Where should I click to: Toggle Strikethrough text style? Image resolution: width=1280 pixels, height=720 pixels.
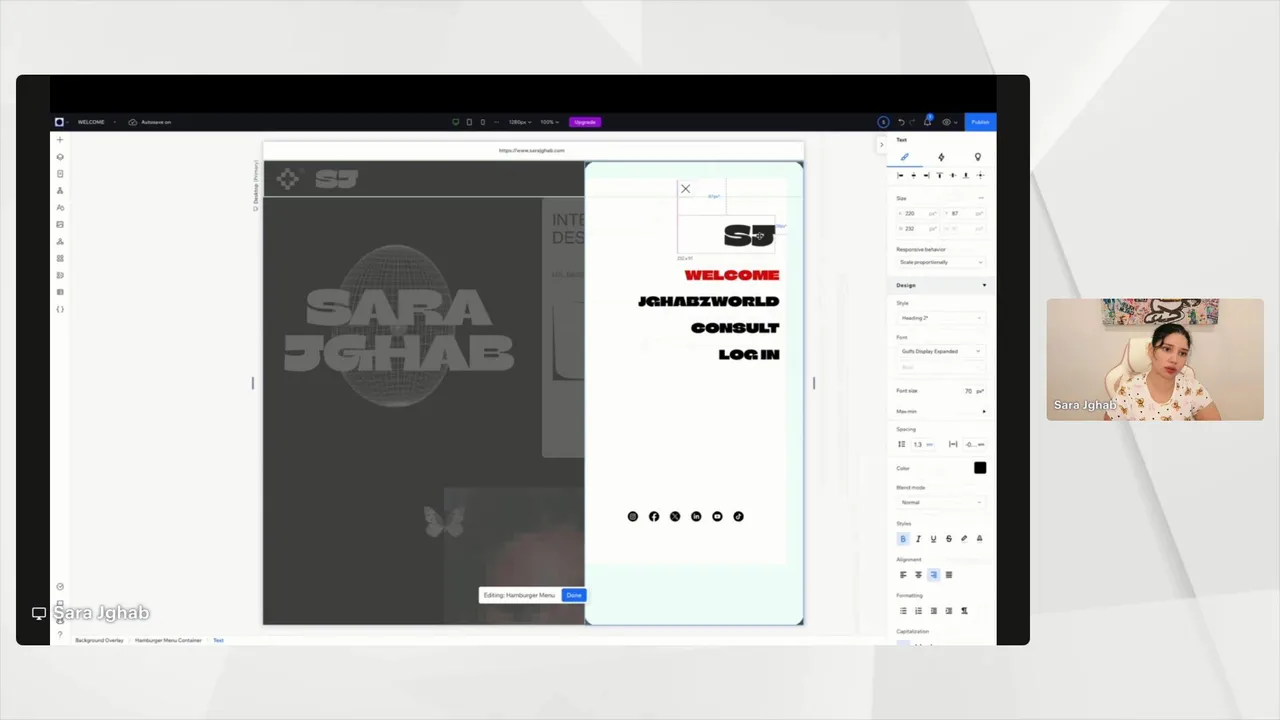point(948,539)
